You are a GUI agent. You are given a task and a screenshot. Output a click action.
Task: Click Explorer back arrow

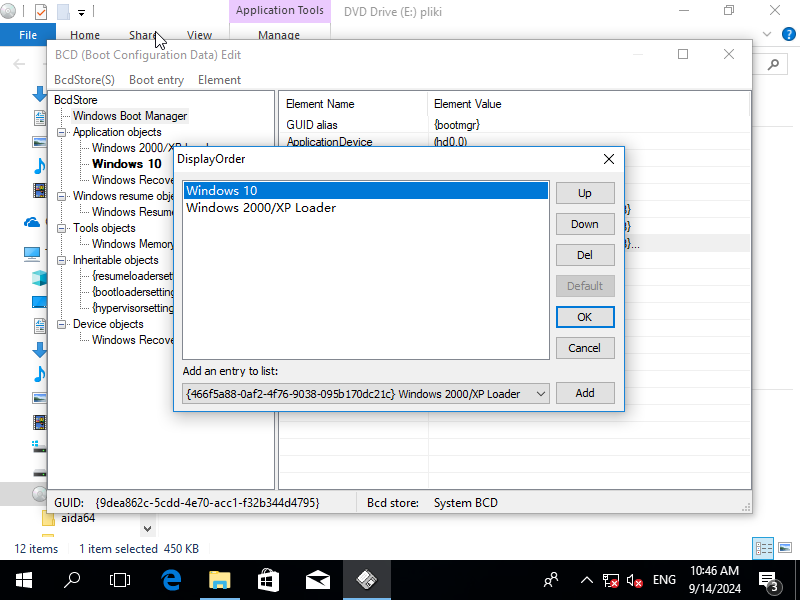pos(19,64)
